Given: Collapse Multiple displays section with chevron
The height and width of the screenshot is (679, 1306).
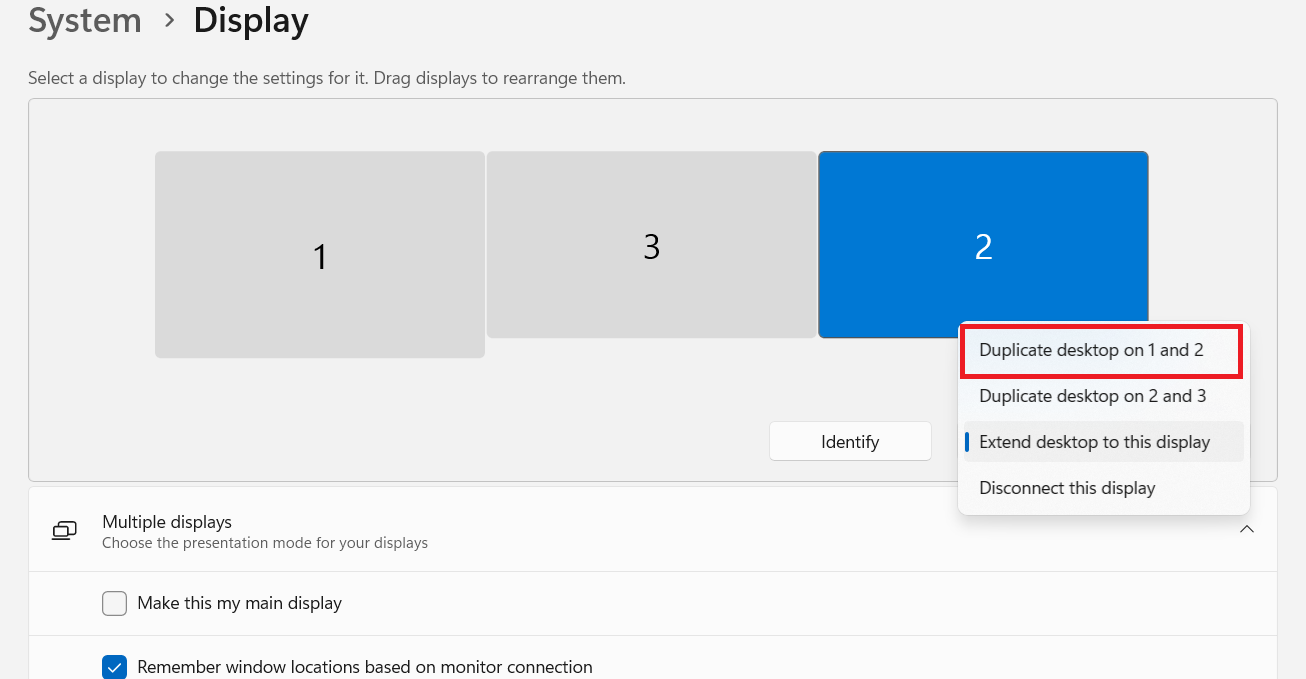Looking at the screenshot, I should pos(1247,530).
